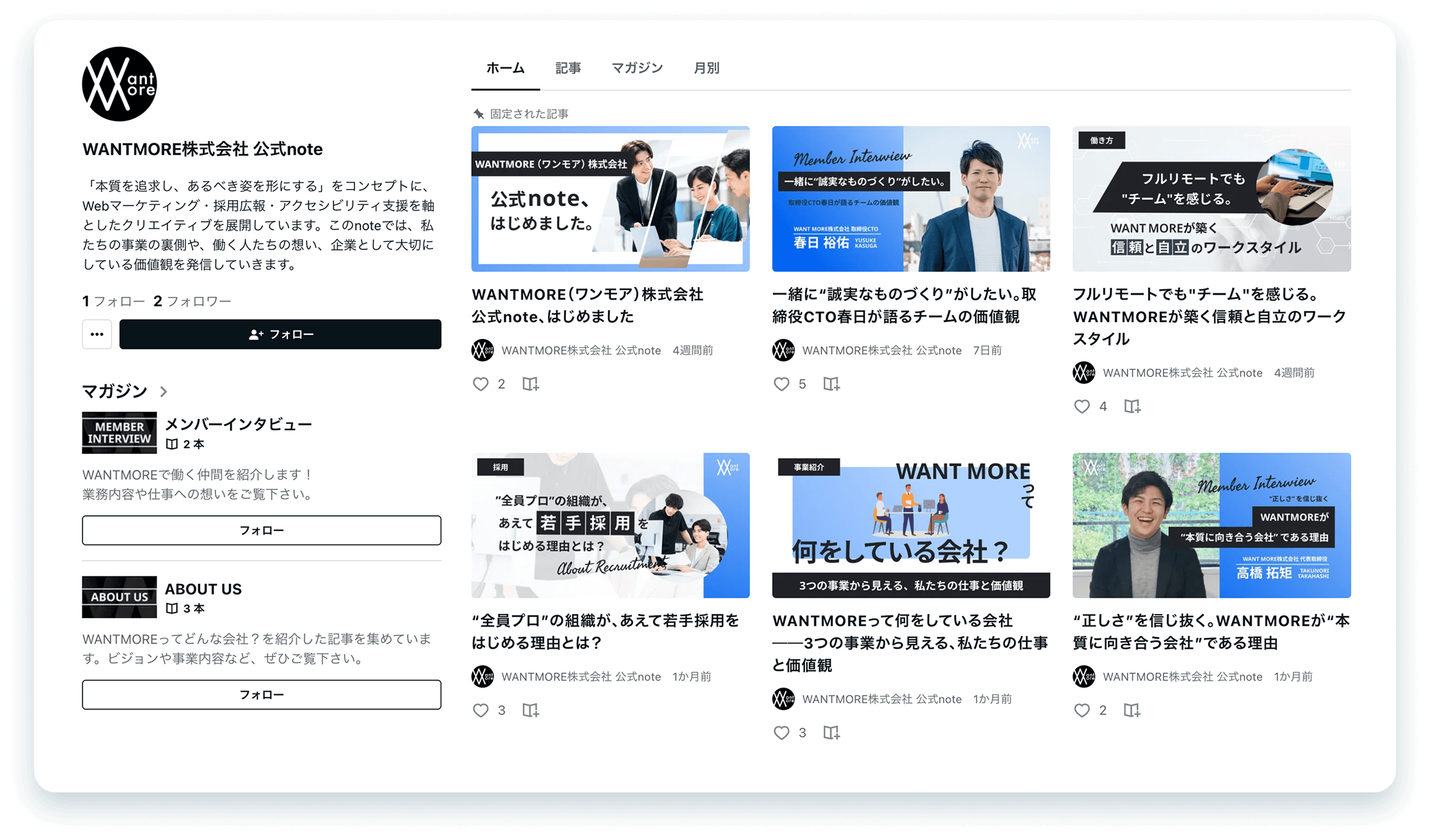Open 公式note、はじめました article thumbnail

click(611, 199)
